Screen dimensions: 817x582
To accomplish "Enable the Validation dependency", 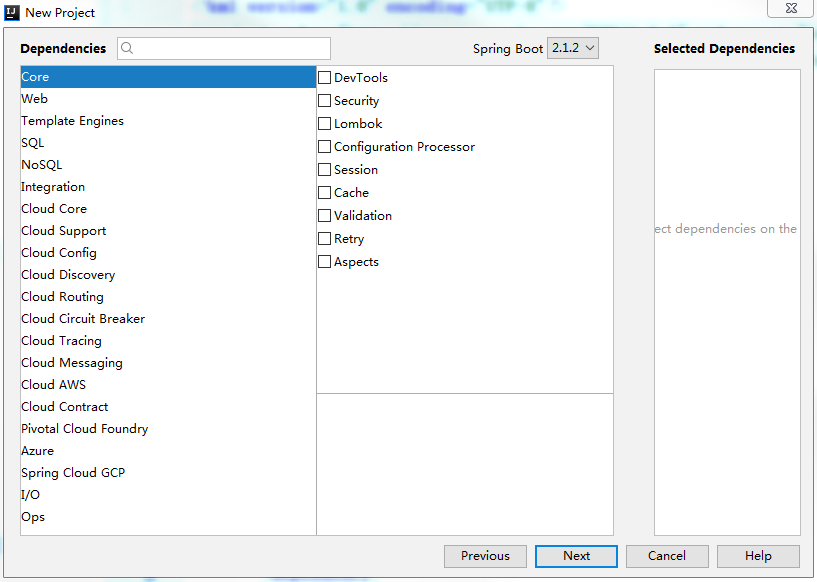I will [324, 215].
